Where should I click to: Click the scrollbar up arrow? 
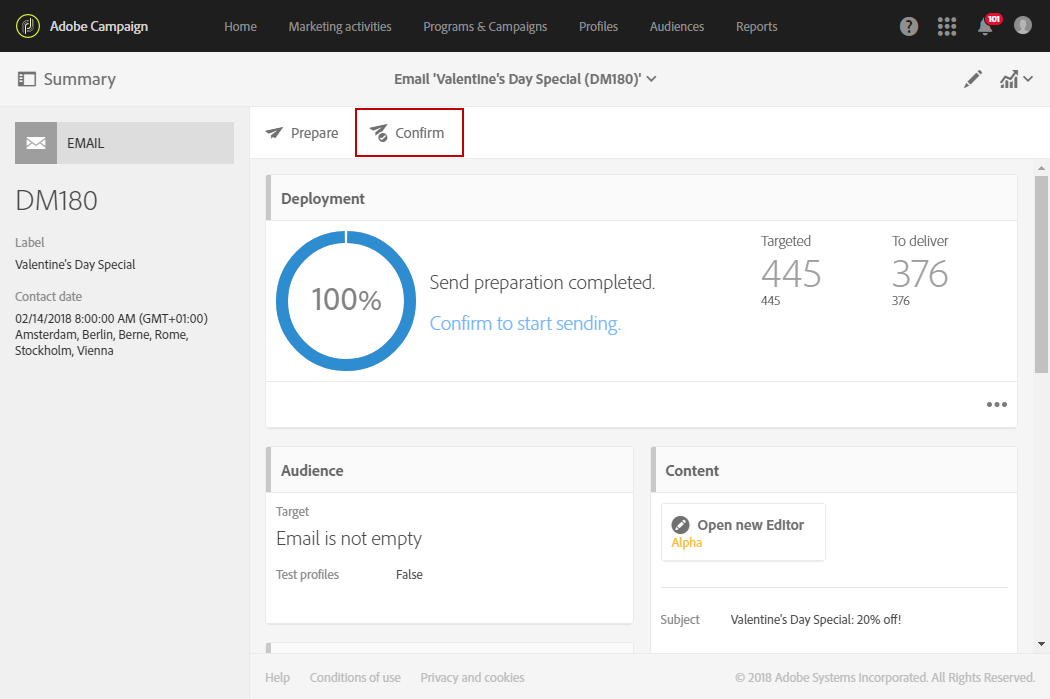(1041, 168)
